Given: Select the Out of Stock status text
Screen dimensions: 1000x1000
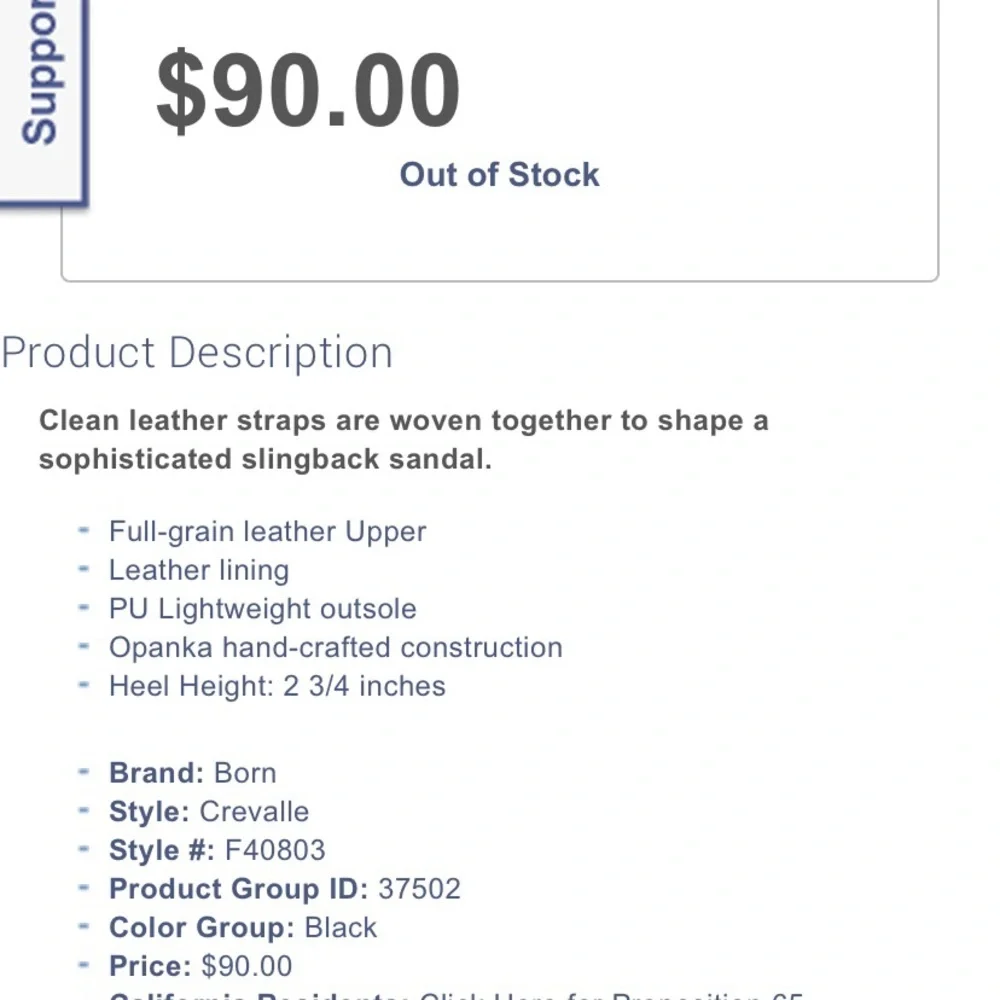Looking at the screenshot, I should tap(499, 174).
